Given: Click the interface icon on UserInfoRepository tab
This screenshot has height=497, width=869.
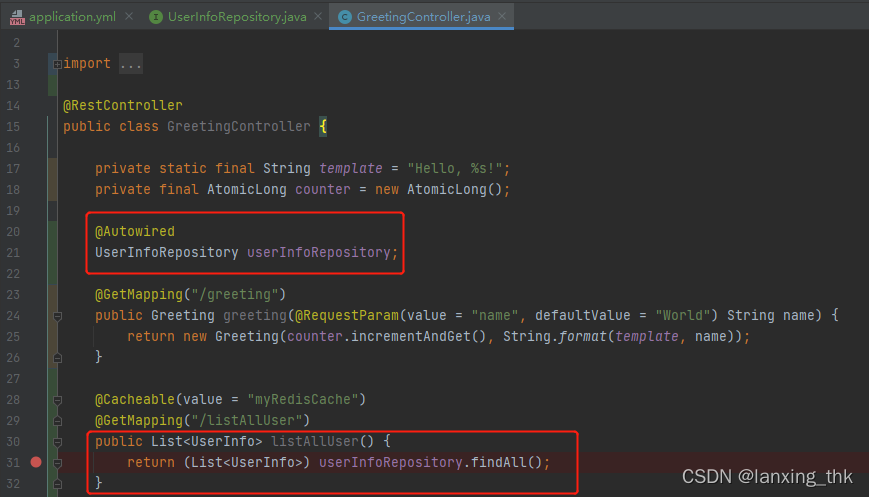Looking at the screenshot, I should (156, 17).
